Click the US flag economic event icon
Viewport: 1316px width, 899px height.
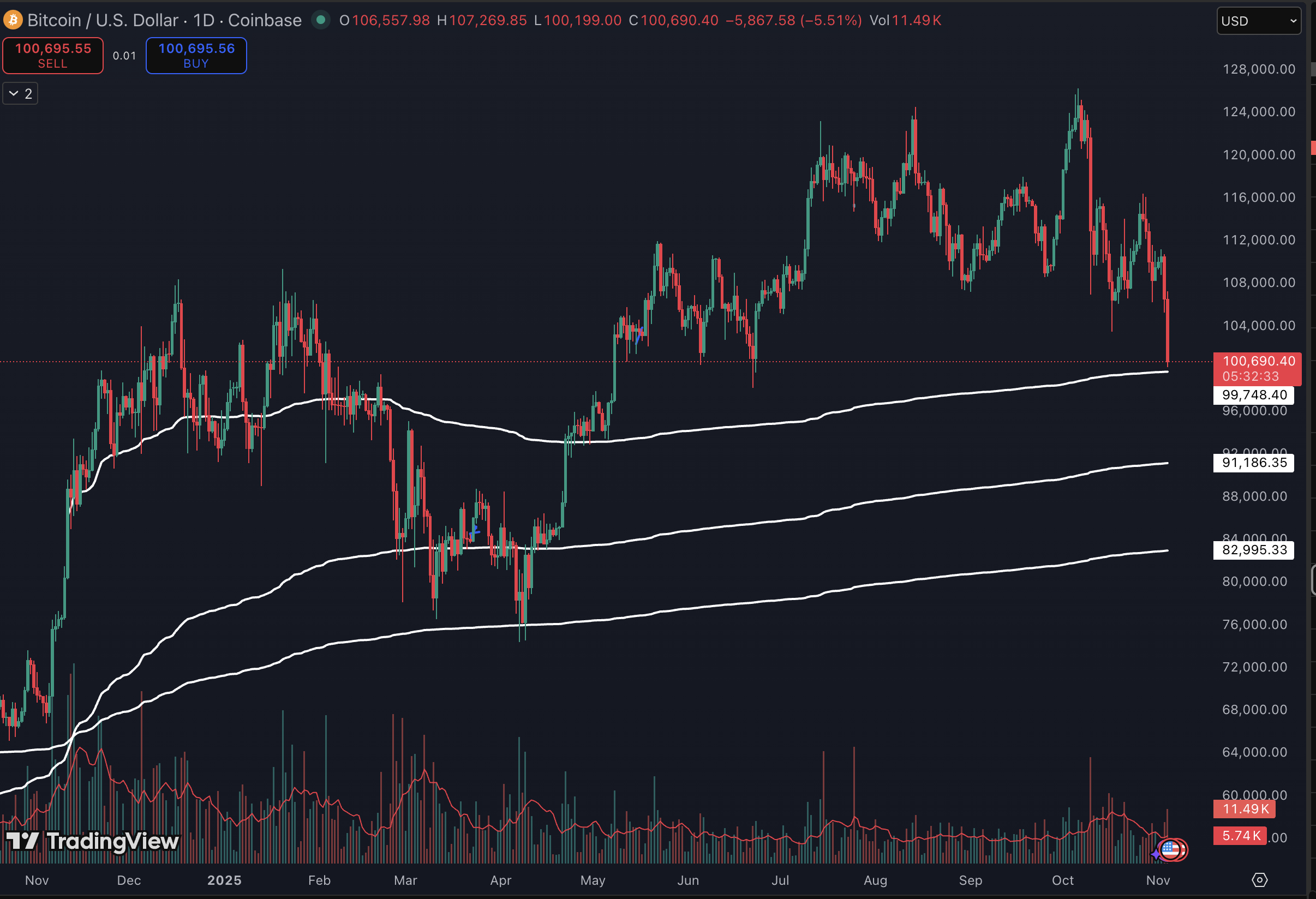pos(1171,849)
